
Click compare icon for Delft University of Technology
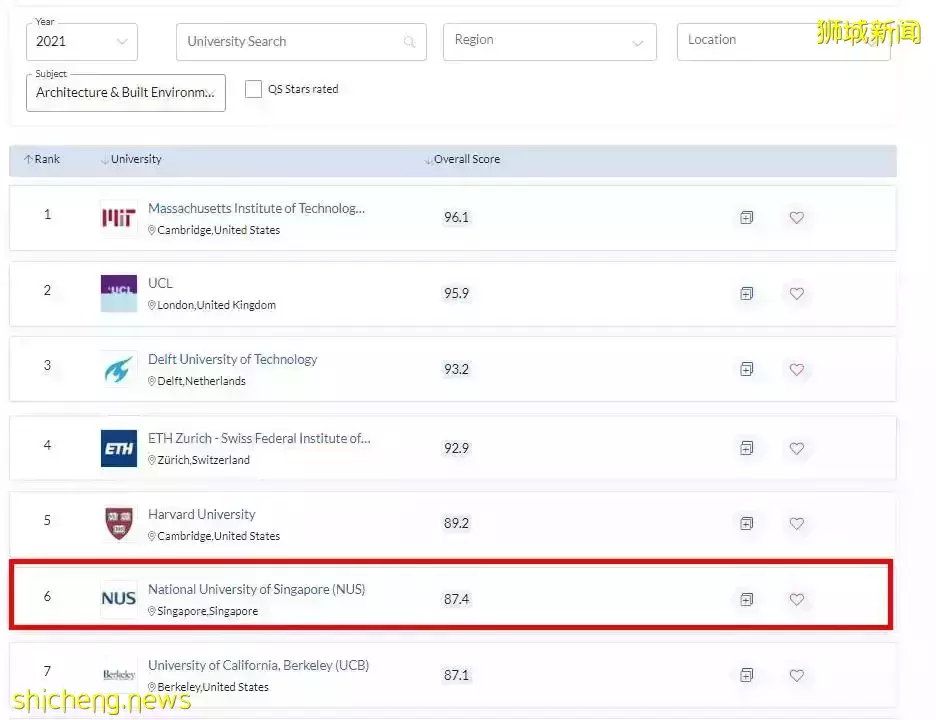746,369
